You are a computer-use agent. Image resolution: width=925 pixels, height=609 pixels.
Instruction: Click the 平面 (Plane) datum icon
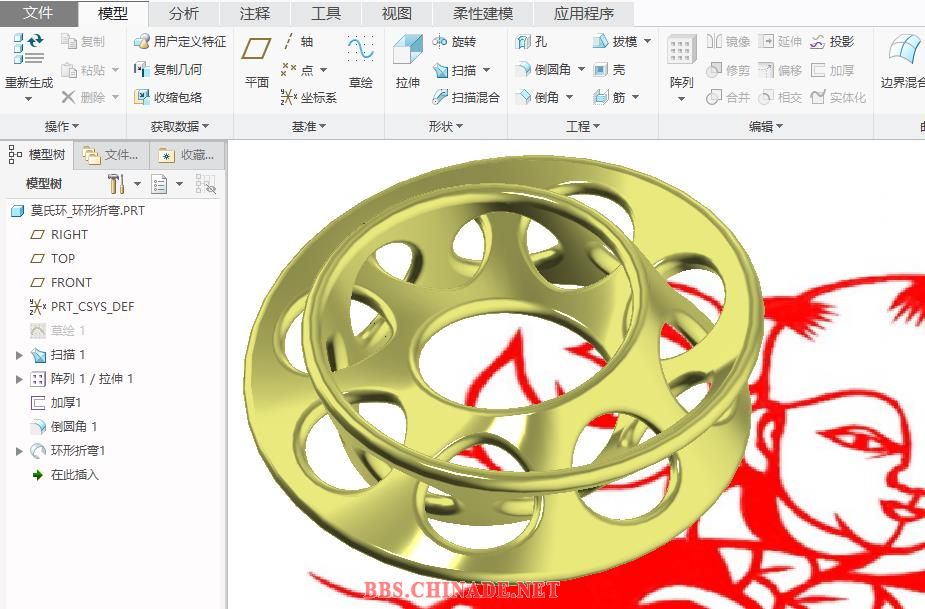pos(257,52)
